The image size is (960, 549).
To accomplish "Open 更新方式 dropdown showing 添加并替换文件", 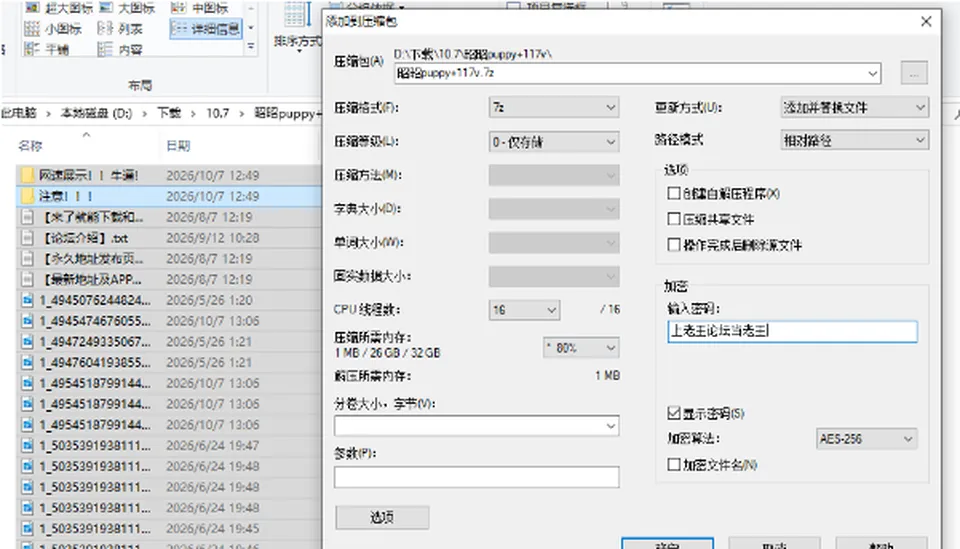I will [855, 107].
